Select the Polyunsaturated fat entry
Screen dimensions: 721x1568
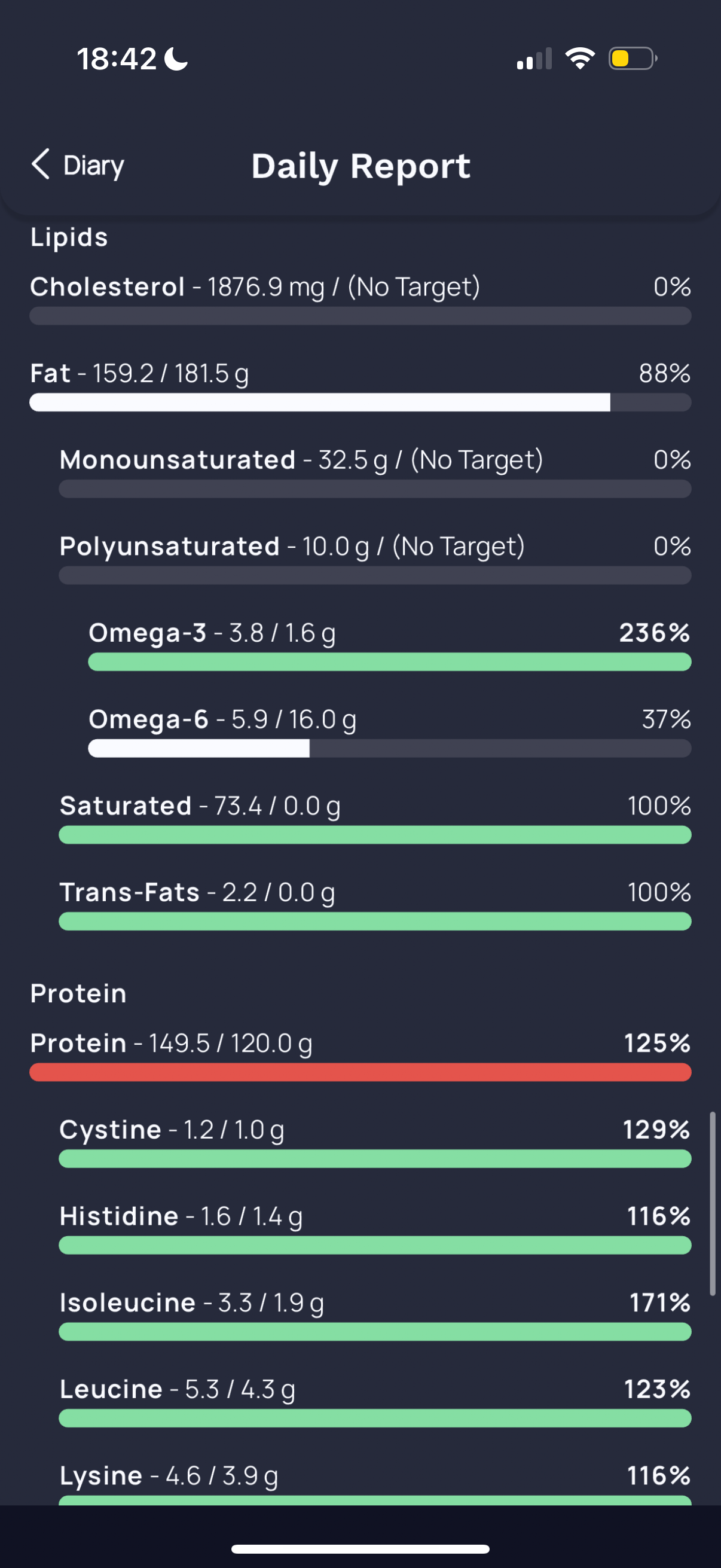tap(375, 558)
